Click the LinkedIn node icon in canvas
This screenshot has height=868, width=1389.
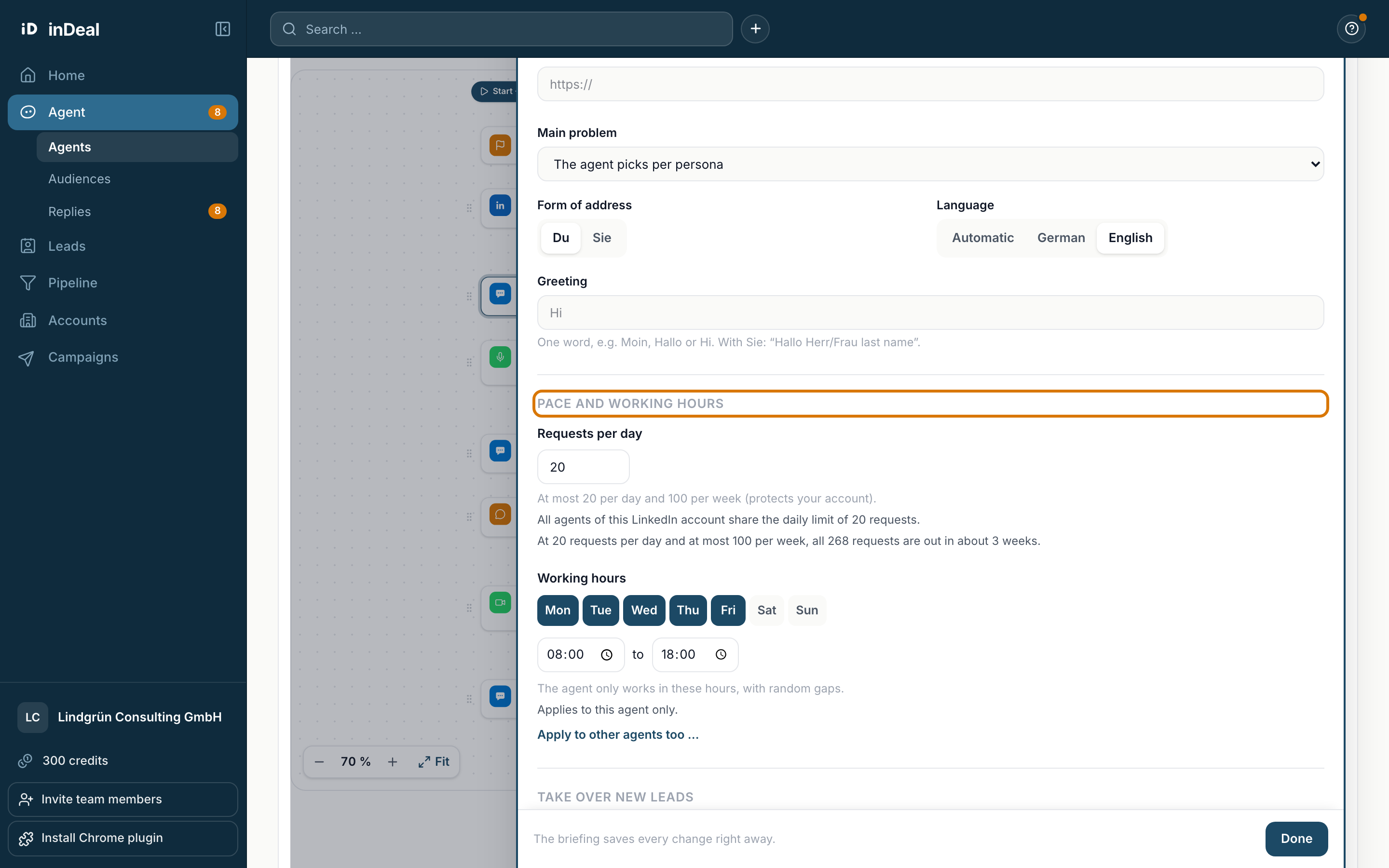500,205
